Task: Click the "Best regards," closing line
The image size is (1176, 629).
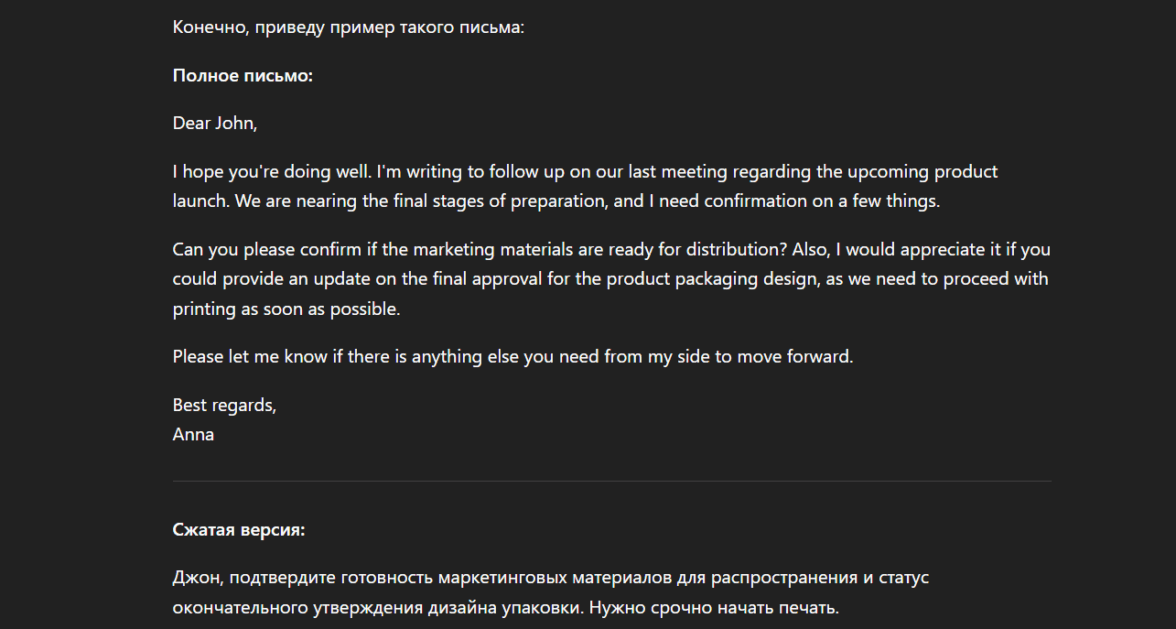Action: click(x=224, y=406)
